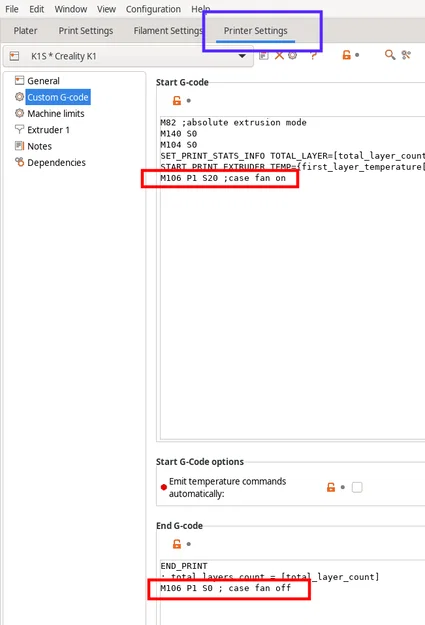The image size is (425, 625).
Task: Select Extruder 1 in the settings tree
Action: coord(48,130)
